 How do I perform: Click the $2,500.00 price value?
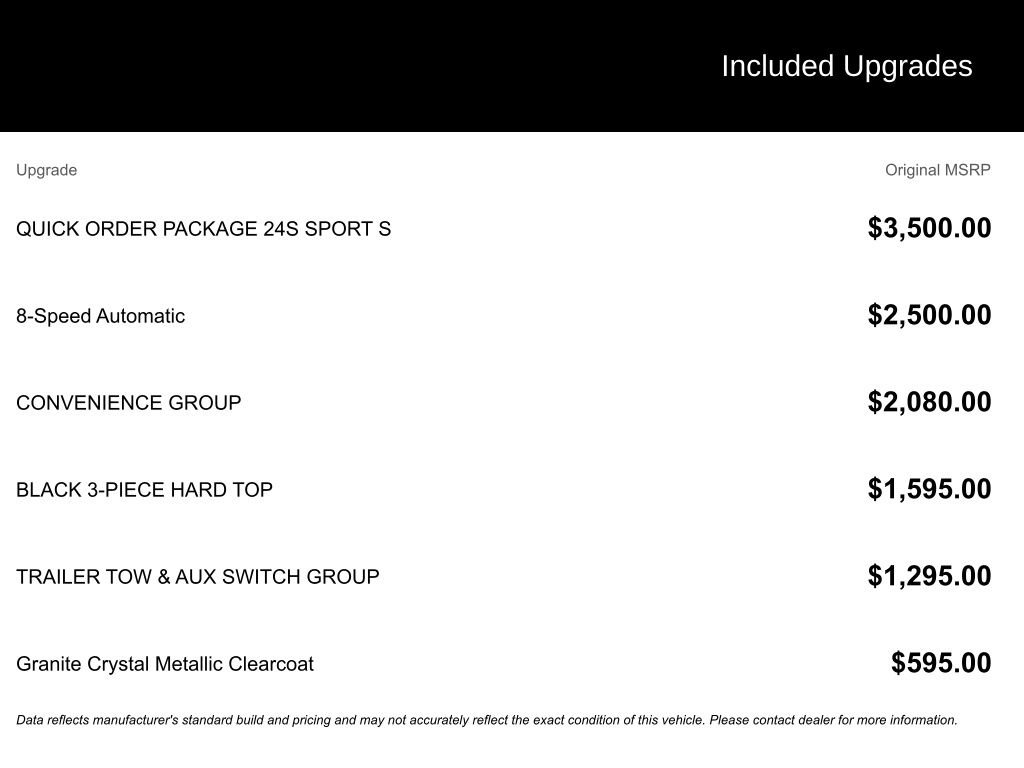(929, 315)
